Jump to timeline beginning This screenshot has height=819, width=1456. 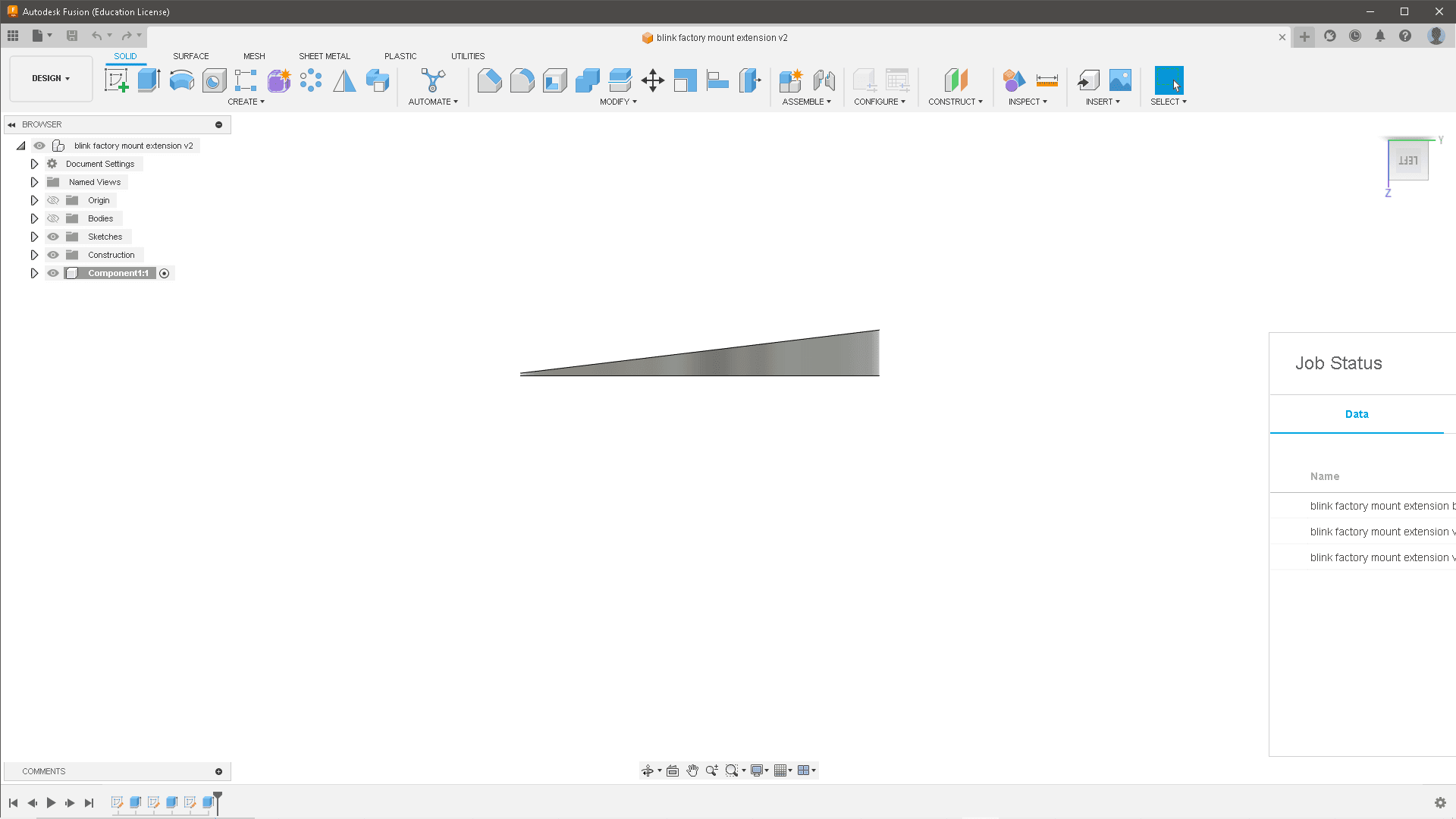[x=13, y=802]
